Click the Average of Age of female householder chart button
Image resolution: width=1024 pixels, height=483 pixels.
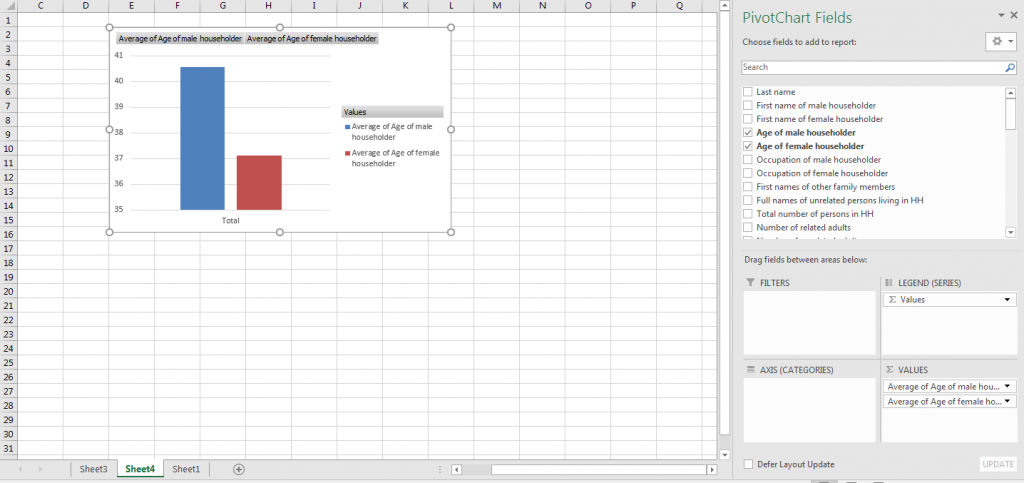pyautogui.click(x=312, y=39)
